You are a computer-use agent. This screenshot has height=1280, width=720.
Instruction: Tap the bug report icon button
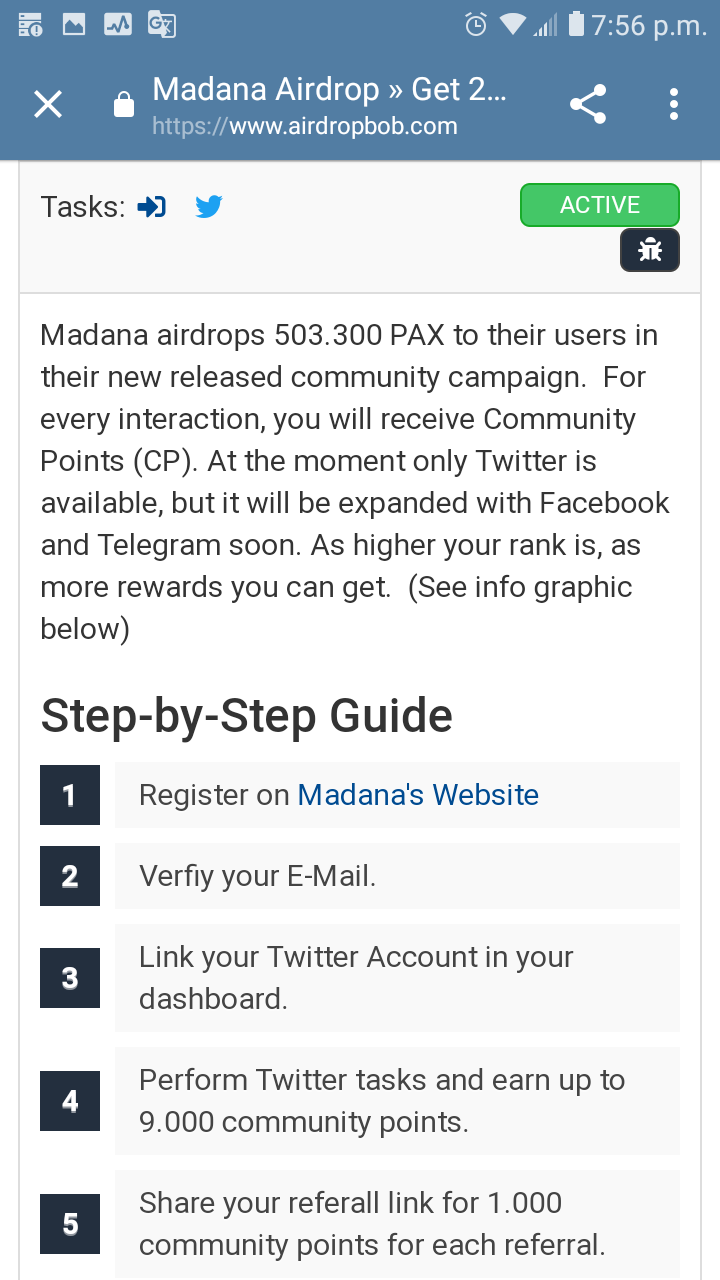point(650,250)
